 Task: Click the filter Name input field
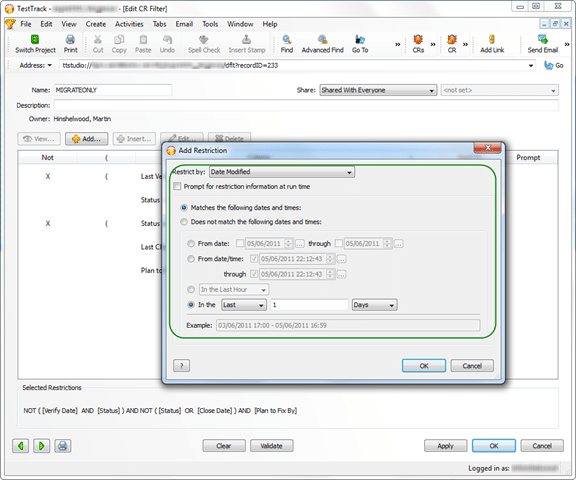113,90
